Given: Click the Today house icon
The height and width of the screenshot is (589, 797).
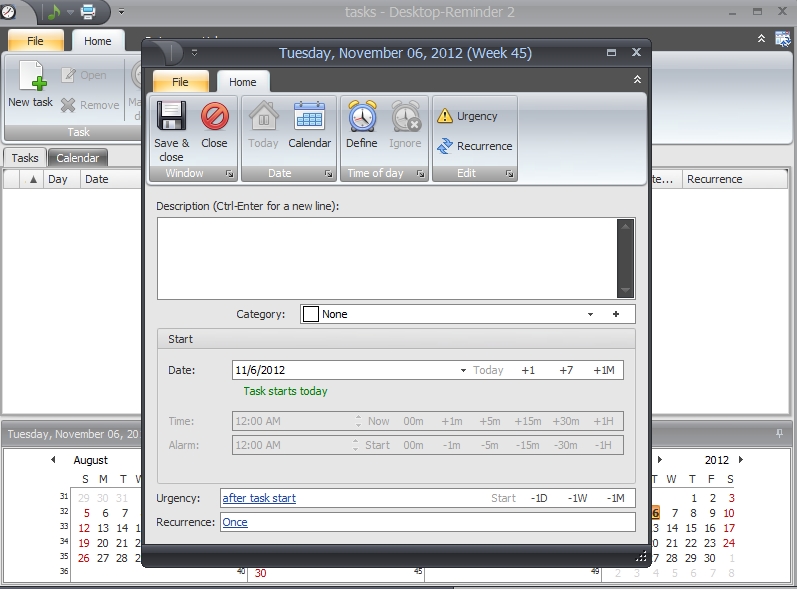Looking at the screenshot, I should click(x=263, y=116).
